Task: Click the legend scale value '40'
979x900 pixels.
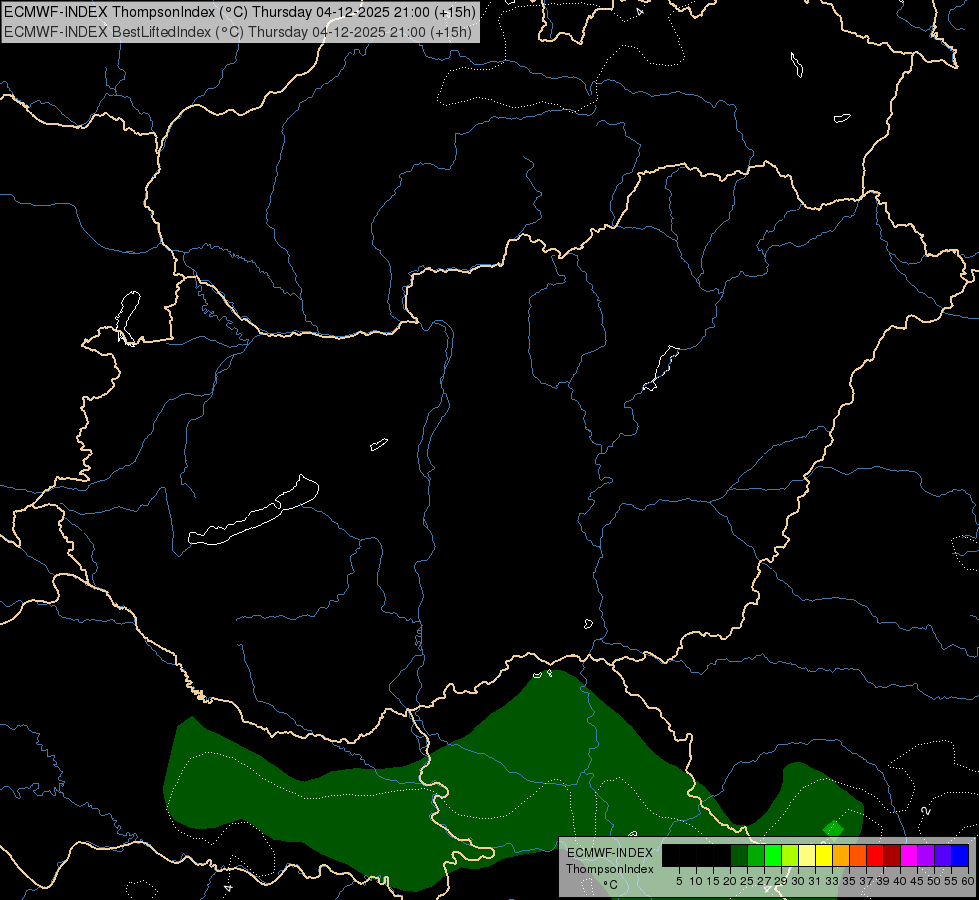Action: click(x=900, y=881)
